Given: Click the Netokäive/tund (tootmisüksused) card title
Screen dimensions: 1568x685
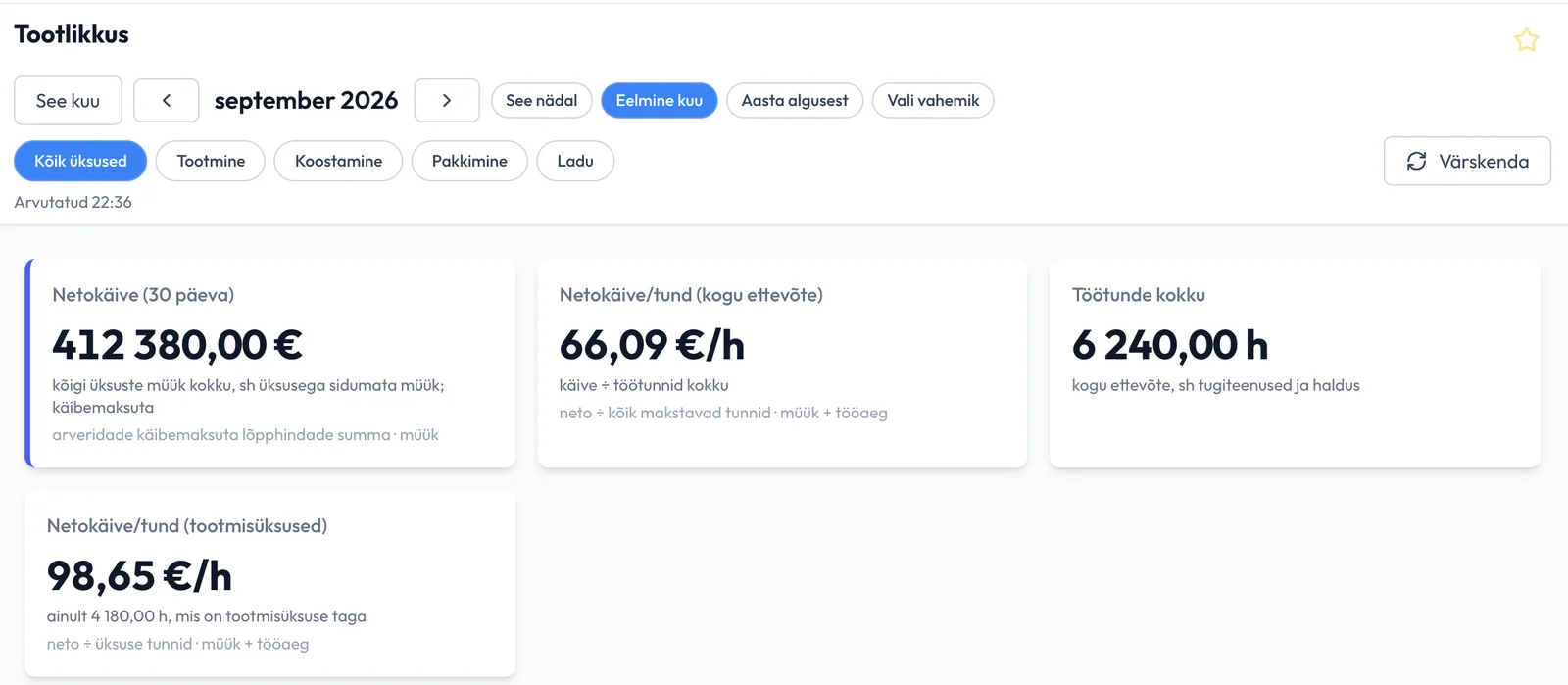Looking at the screenshot, I should point(187,526).
